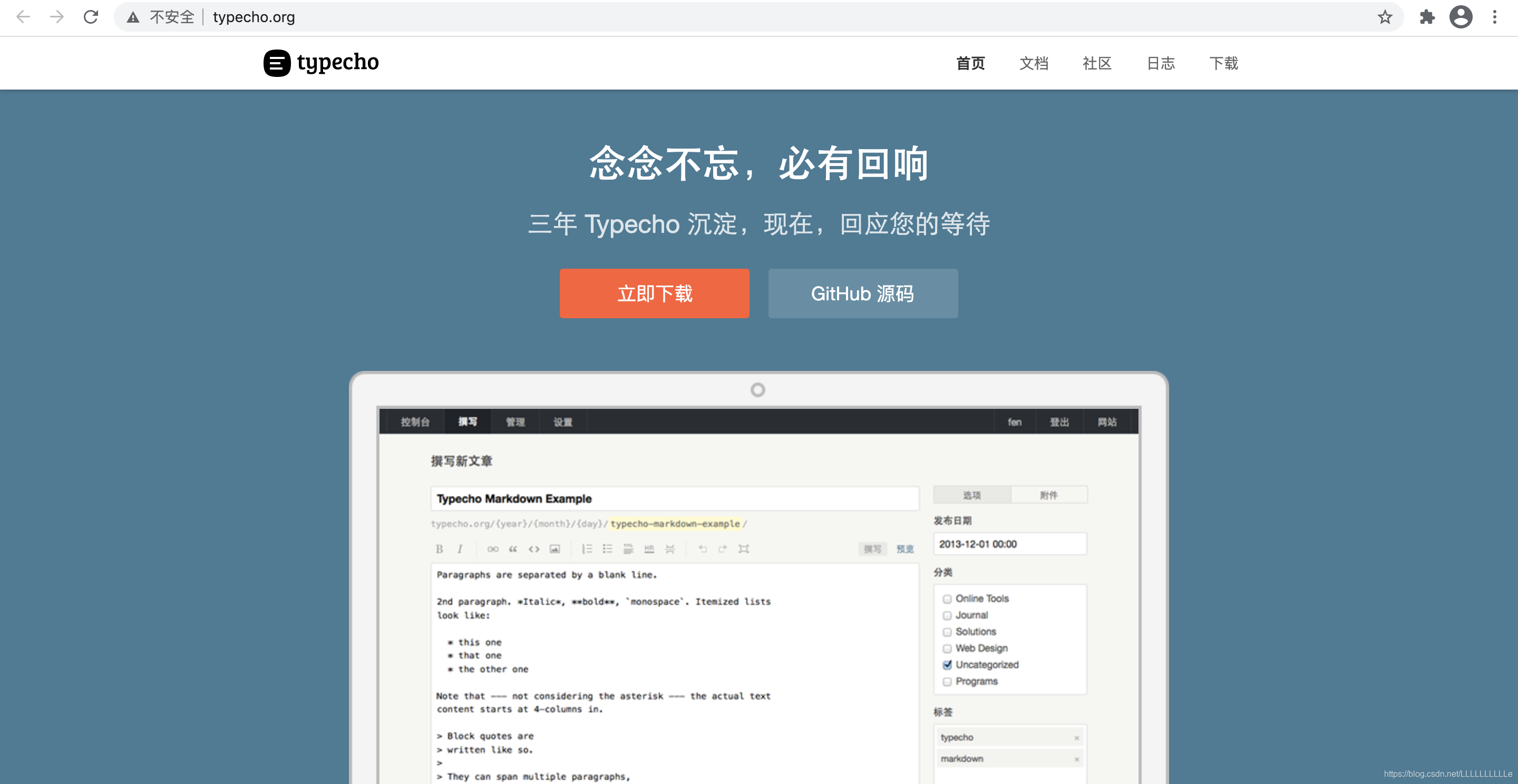Select the 撰写 admin tab

point(468,422)
